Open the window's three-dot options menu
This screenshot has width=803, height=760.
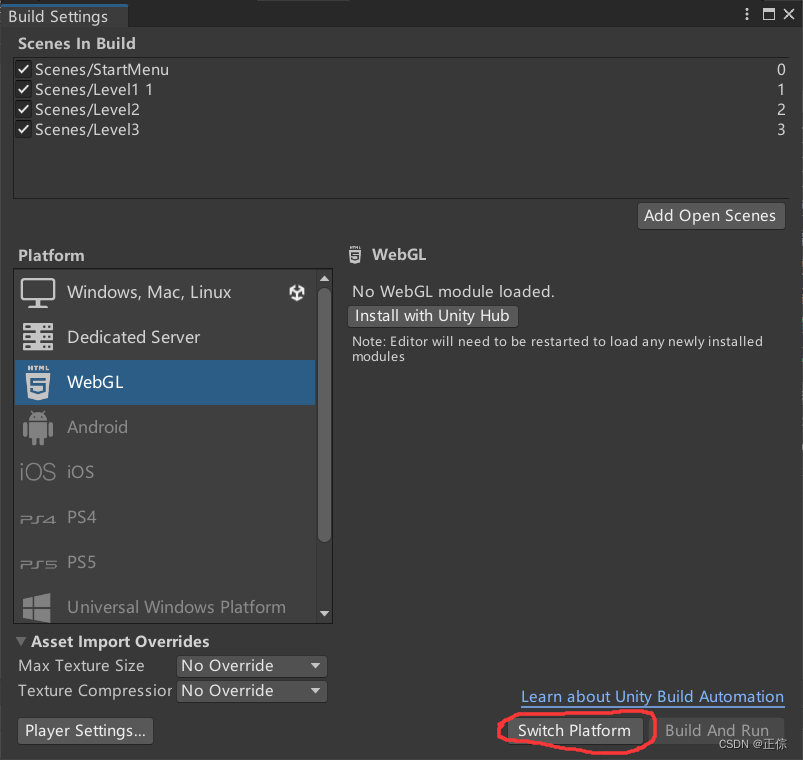747,14
